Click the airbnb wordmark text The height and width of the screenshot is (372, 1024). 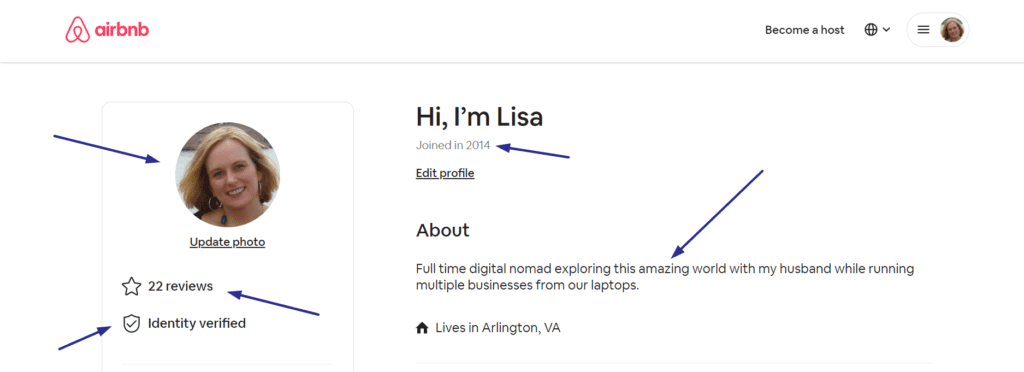coord(122,30)
